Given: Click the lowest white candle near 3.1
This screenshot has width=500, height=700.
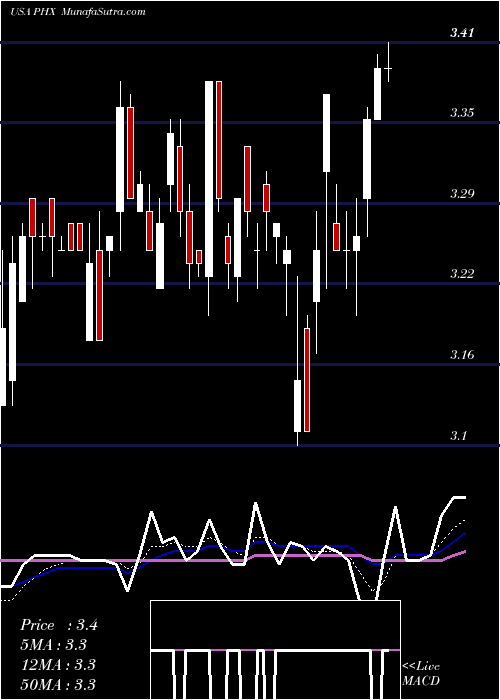Looking at the screenshot, I should point(297,406).
